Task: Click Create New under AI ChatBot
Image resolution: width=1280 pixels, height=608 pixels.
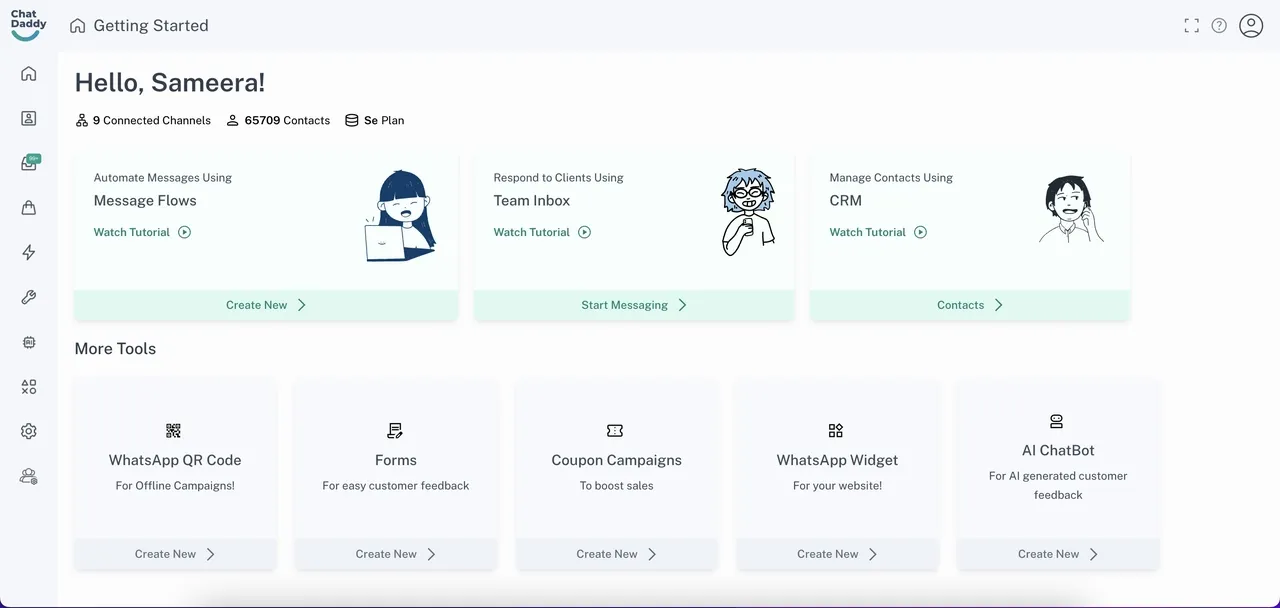Action: (x=1058, y=554)
